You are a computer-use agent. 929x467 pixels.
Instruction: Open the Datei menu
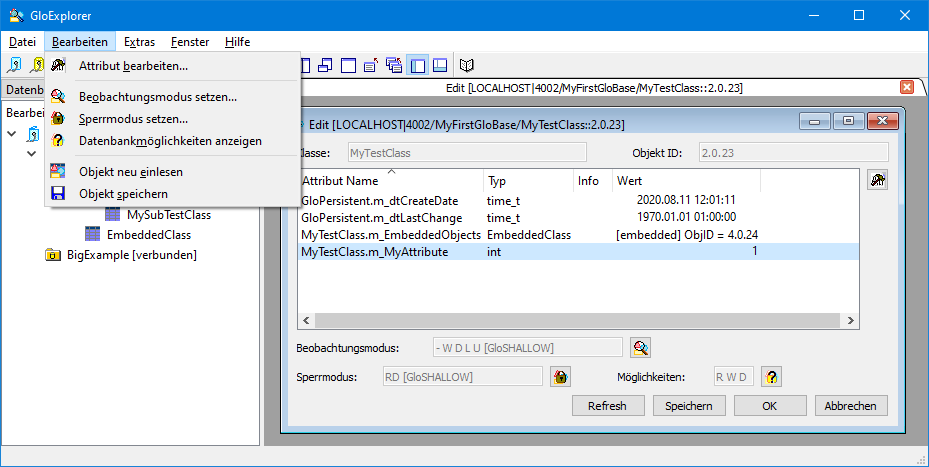[23, 42]
